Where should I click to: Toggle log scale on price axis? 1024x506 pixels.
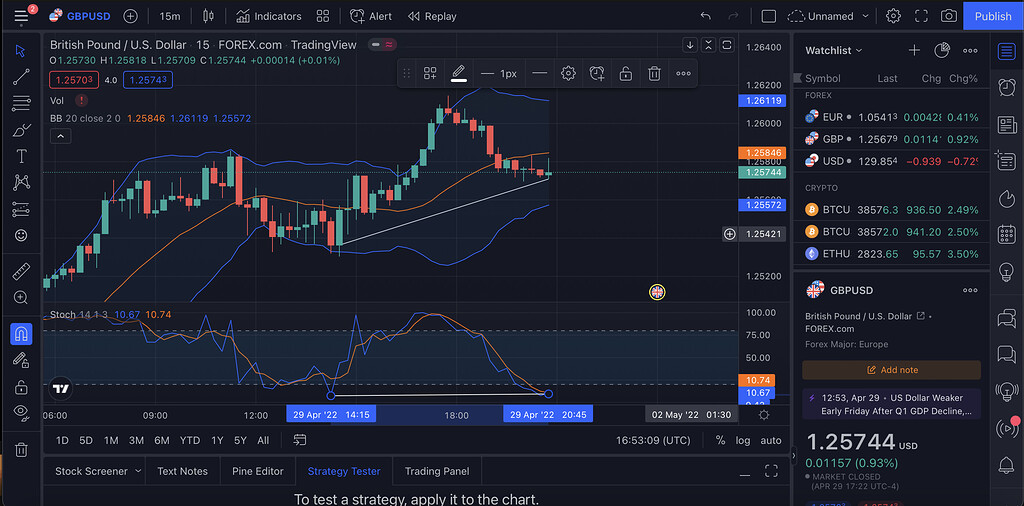coord(743,440)
